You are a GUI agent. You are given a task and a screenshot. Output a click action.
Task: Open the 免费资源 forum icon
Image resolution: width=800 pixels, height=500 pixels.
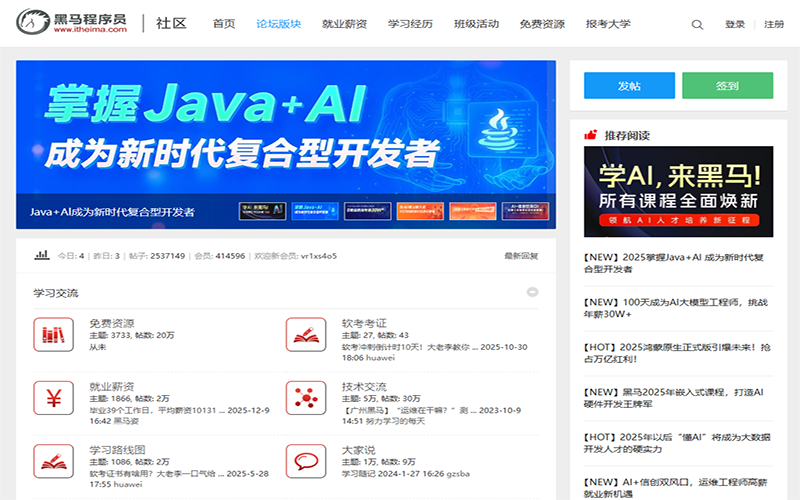(52, 336)
